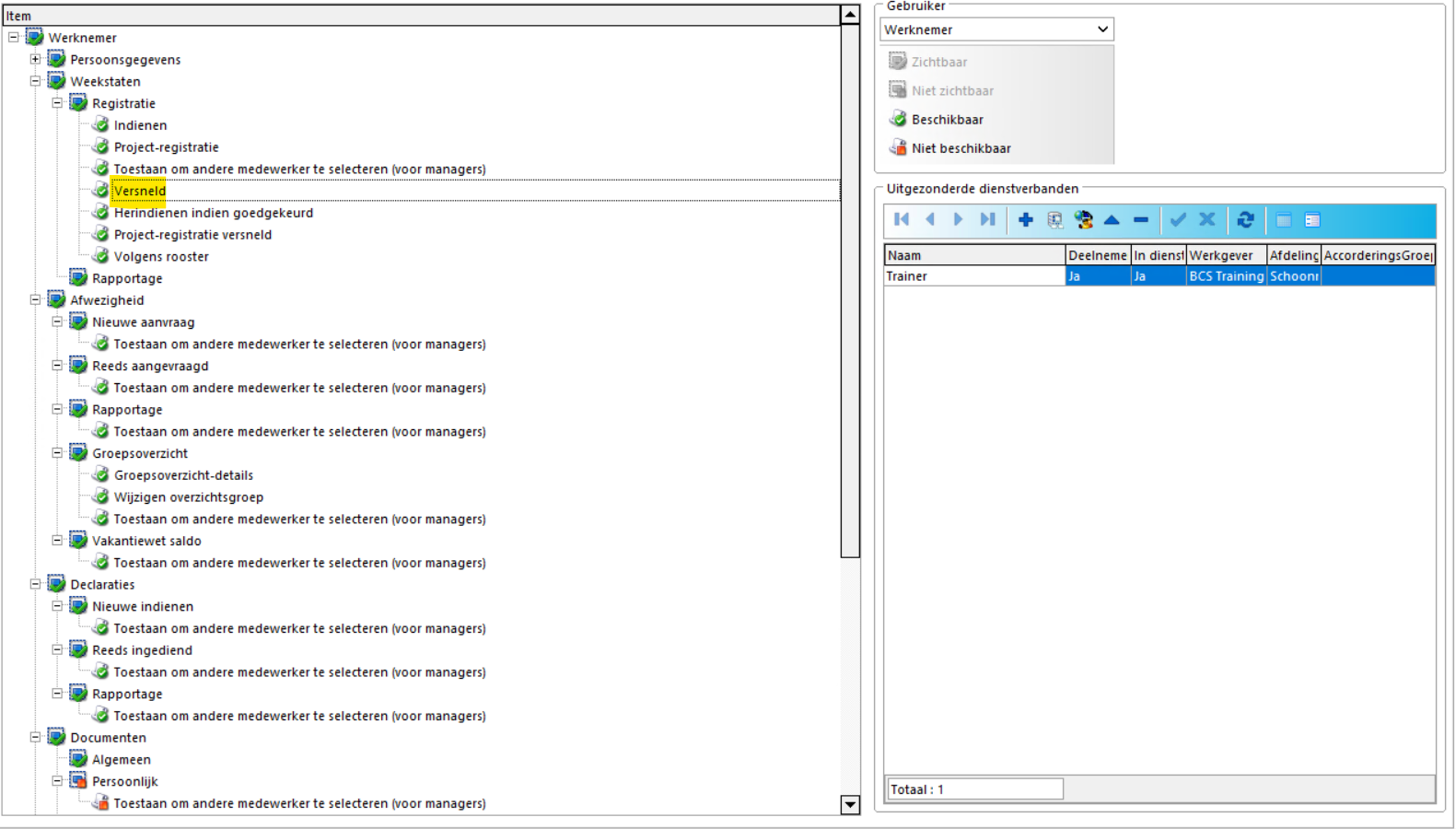This screenshot has width=1456, height=829.
Task: Click the Totaal : 1 field
Action: (x=974, y=788)
